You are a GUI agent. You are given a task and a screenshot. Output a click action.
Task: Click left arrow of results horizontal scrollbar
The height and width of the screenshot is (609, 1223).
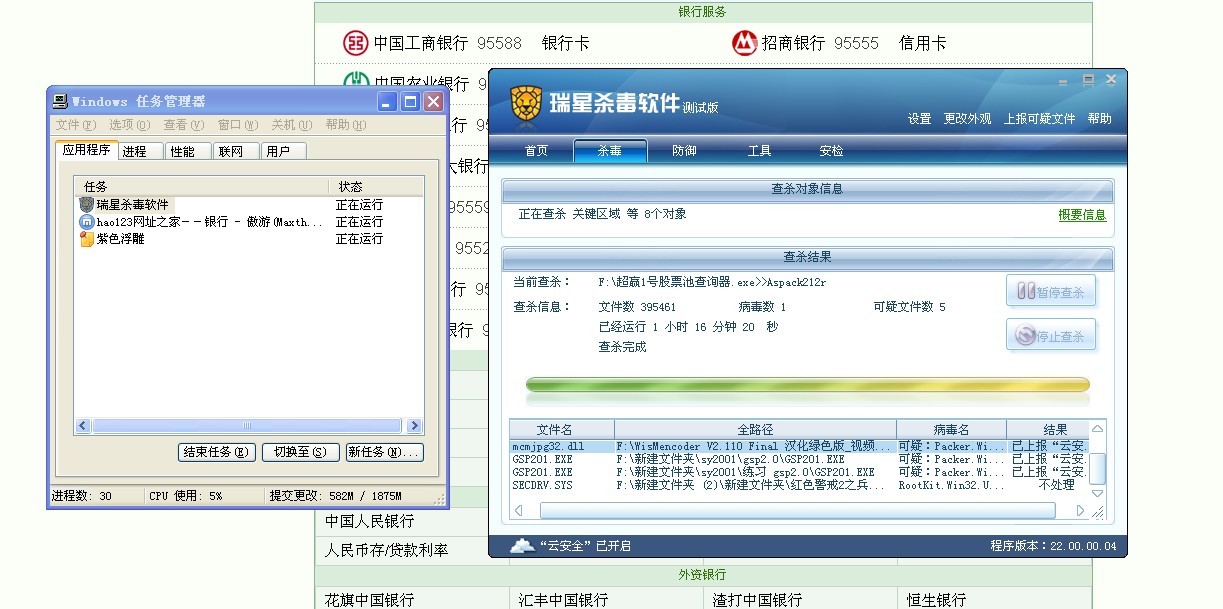[519, 510]
